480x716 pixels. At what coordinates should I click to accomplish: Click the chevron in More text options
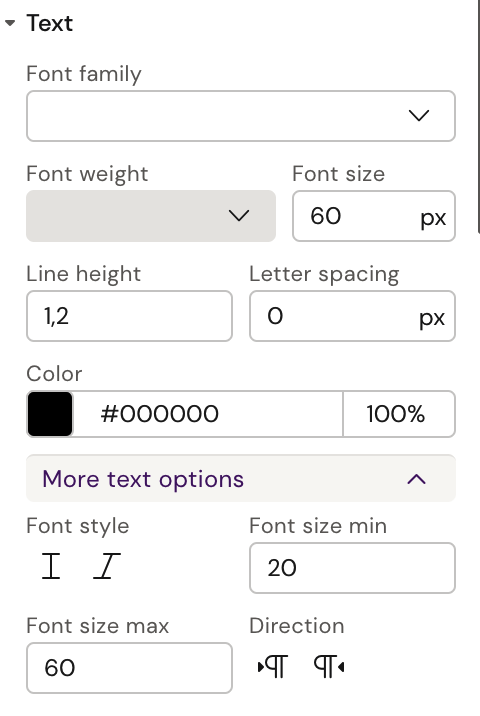point(417,479)
